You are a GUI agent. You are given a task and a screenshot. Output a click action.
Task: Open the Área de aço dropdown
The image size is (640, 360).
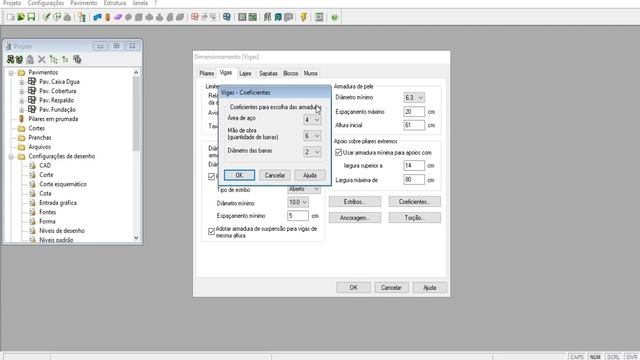coord(312,120)
